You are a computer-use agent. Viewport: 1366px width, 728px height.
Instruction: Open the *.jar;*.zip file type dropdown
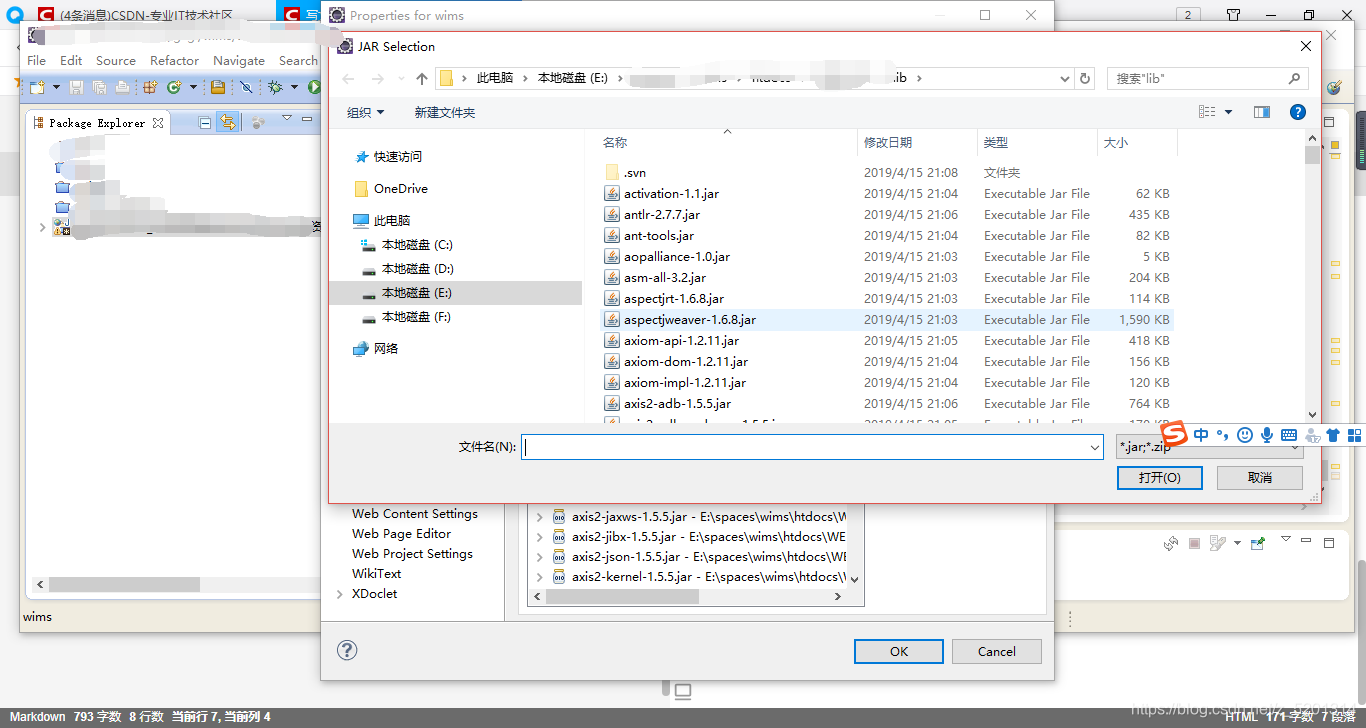(1210, 448)
